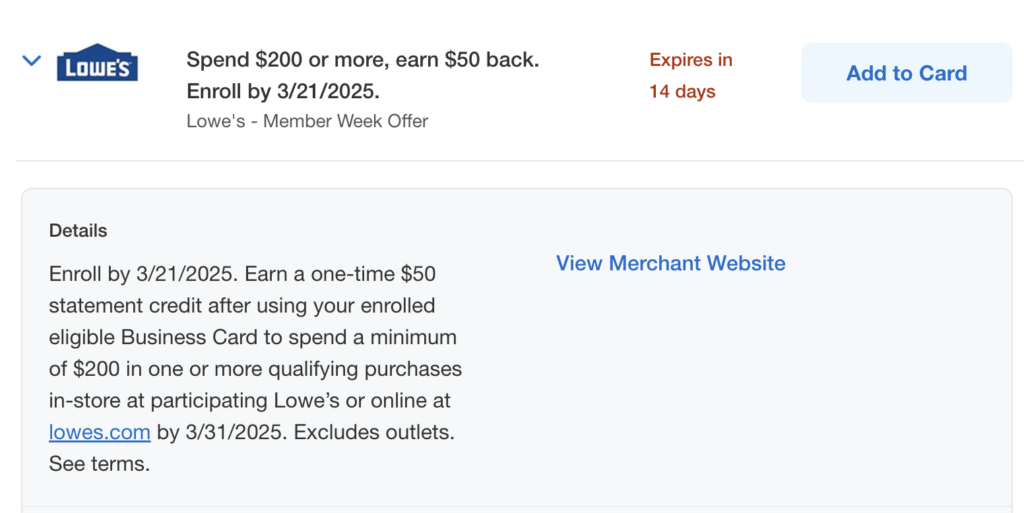Collapse the Lowe's offer details chevron
The image size is (1024, 513).
(x=32, y=61)
